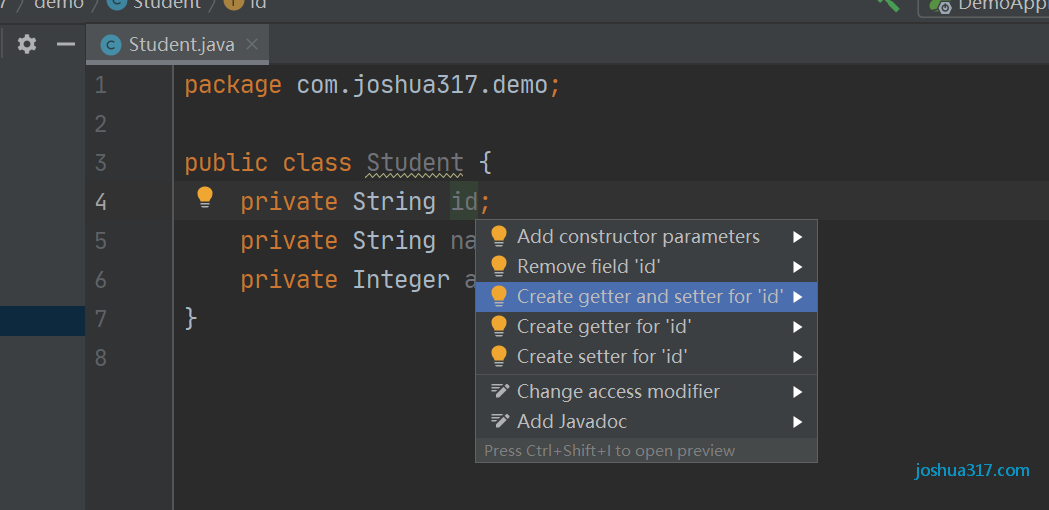The height and width of the screenshot is (510, 1049).
Task: Click the 'demo' breadcrumb in navigation bar
Action: tap(59, 4)
